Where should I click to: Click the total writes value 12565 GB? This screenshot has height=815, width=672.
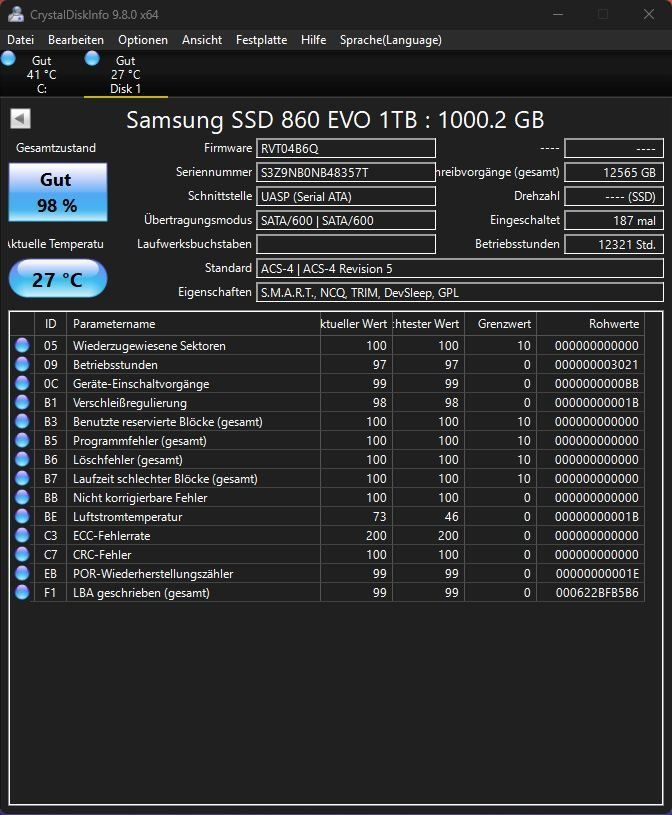(x=614, y=172)
